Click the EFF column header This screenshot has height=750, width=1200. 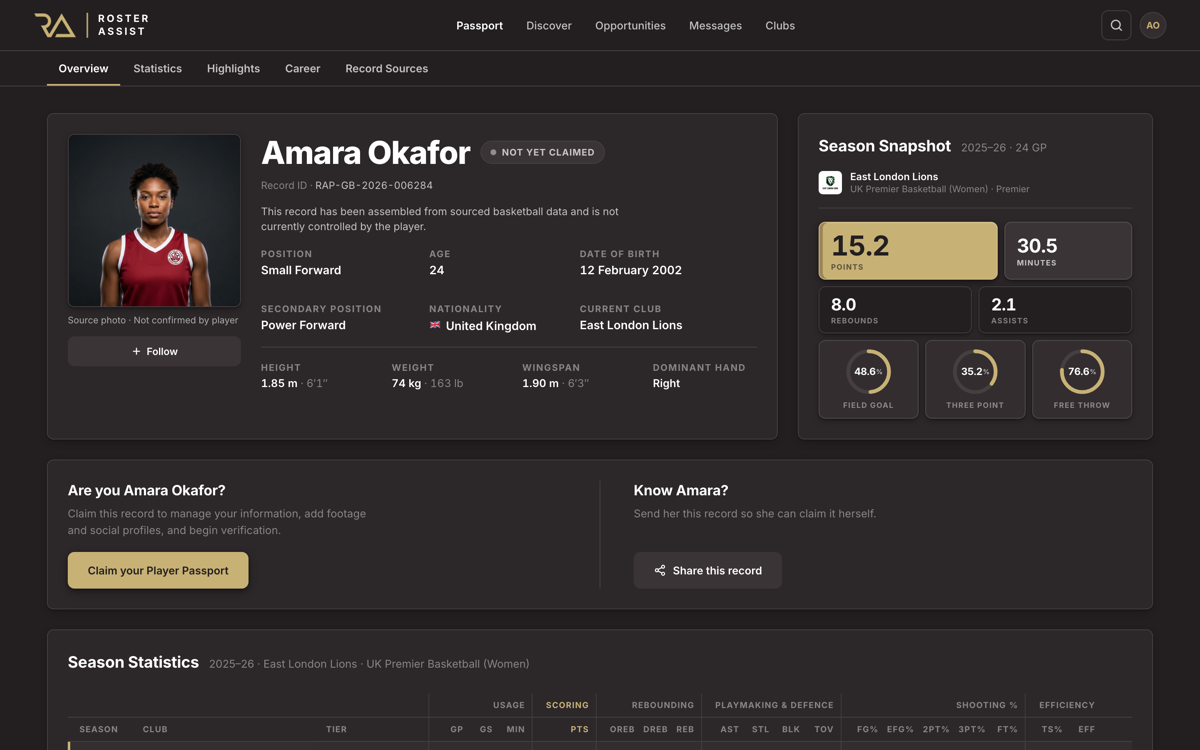click(1086, 729)
